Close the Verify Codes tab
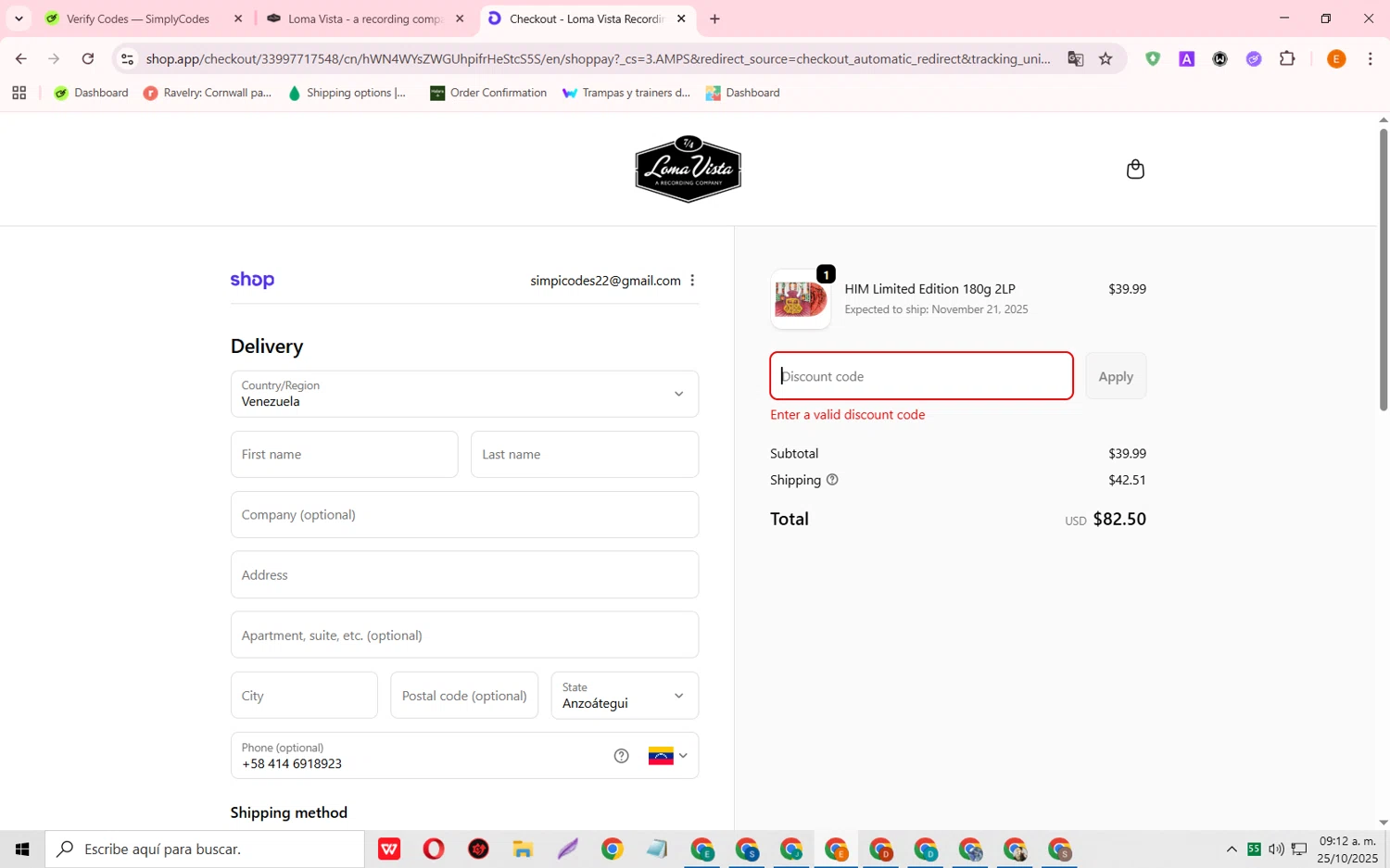Viewport: 1390px width, 868px height. click(x=238, y=19)
